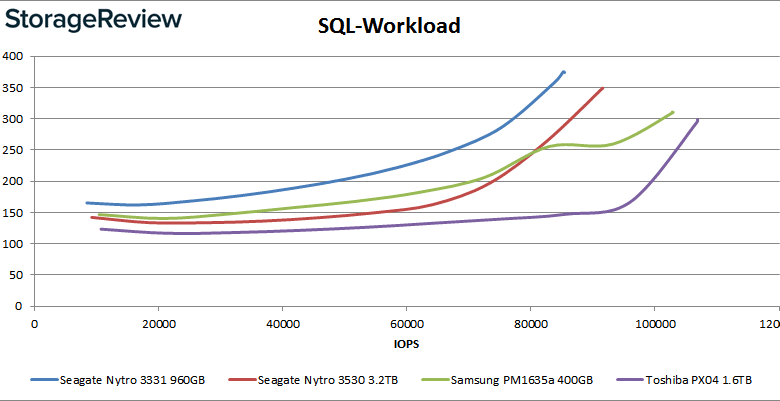Viewport: 780px width, 401px height.
Task: Click the IOPS axis label
Action: coord(405,345)
